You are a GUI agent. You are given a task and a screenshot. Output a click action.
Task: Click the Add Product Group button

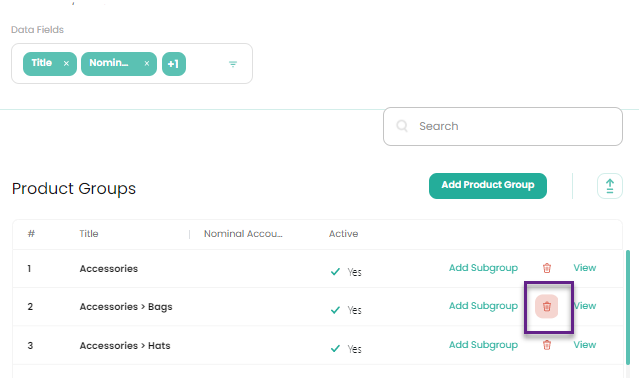point(488,186)
